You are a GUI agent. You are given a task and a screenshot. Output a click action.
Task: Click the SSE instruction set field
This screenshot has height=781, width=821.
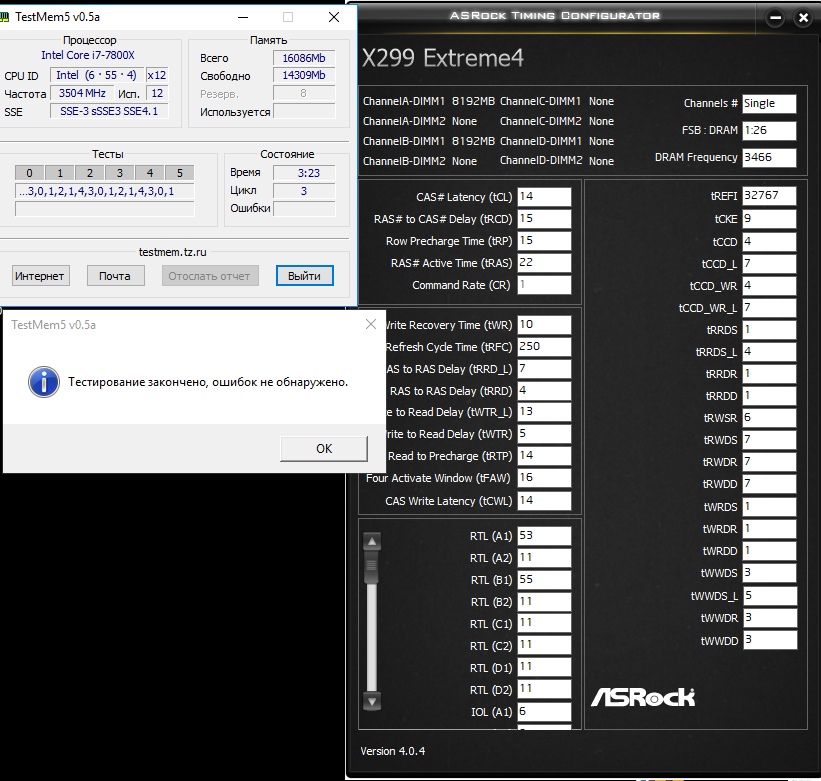[109, 111]
